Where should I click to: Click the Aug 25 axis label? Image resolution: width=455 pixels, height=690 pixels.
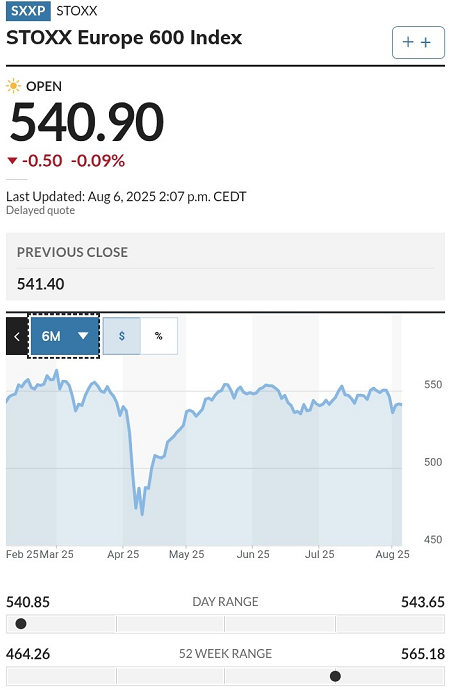point(393,554)
